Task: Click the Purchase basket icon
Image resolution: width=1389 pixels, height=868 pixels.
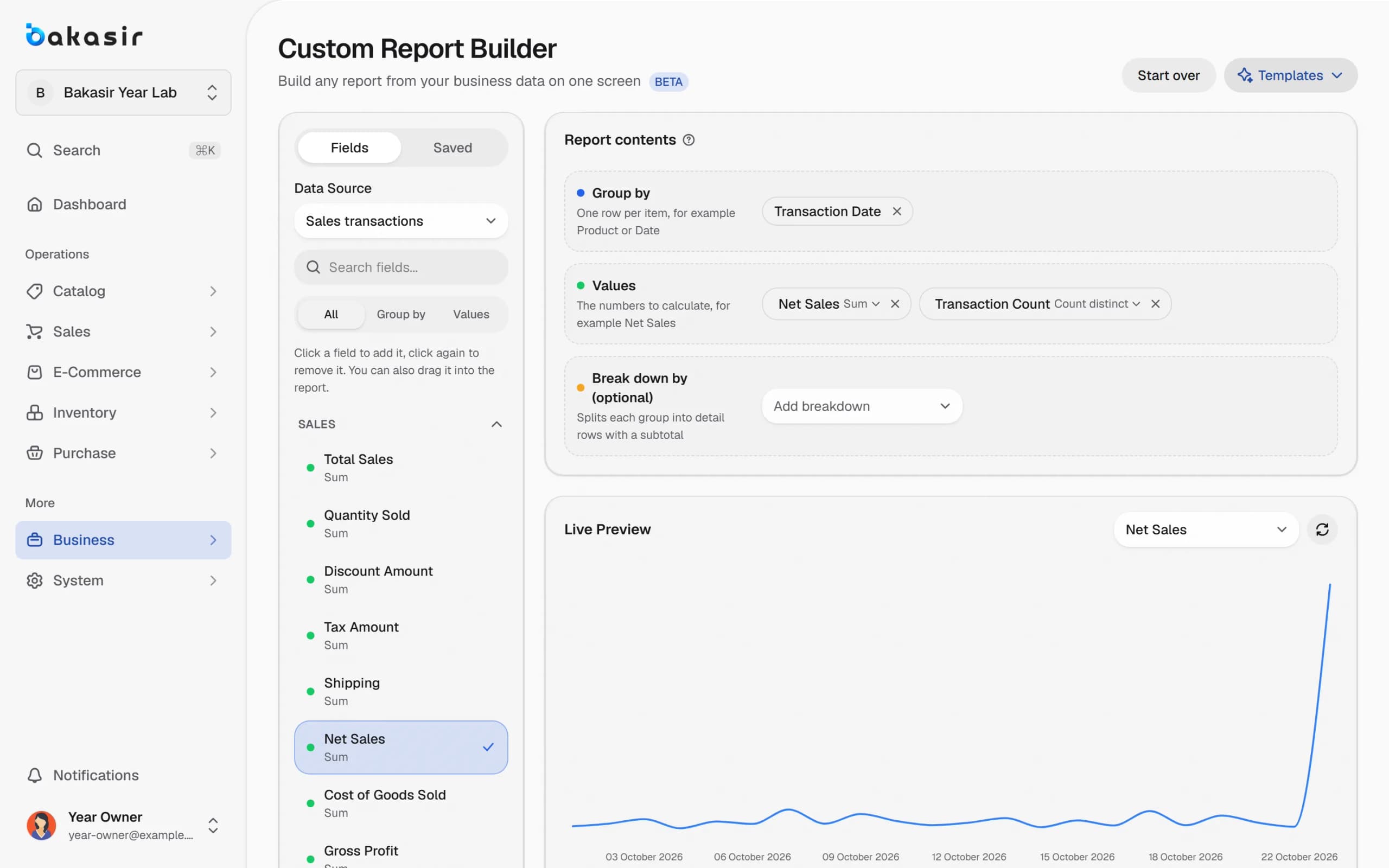Action: 34,453
